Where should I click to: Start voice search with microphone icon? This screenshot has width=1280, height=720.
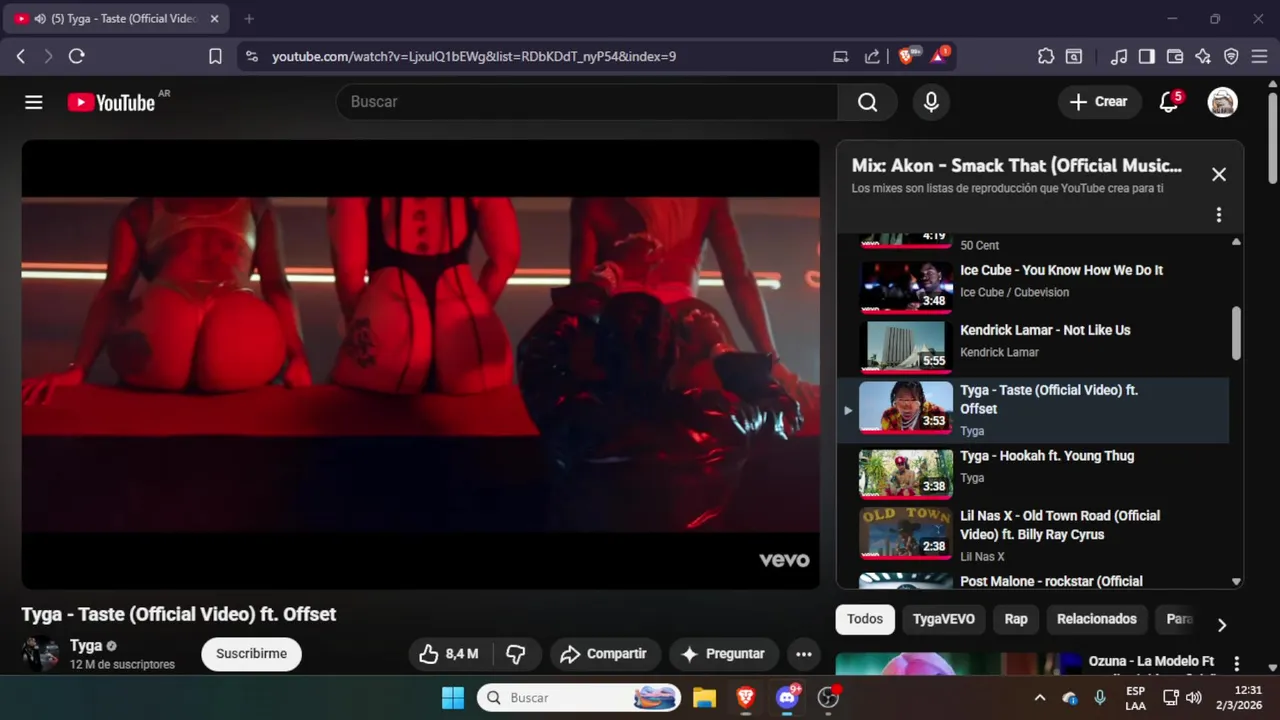tap(931, 102)
